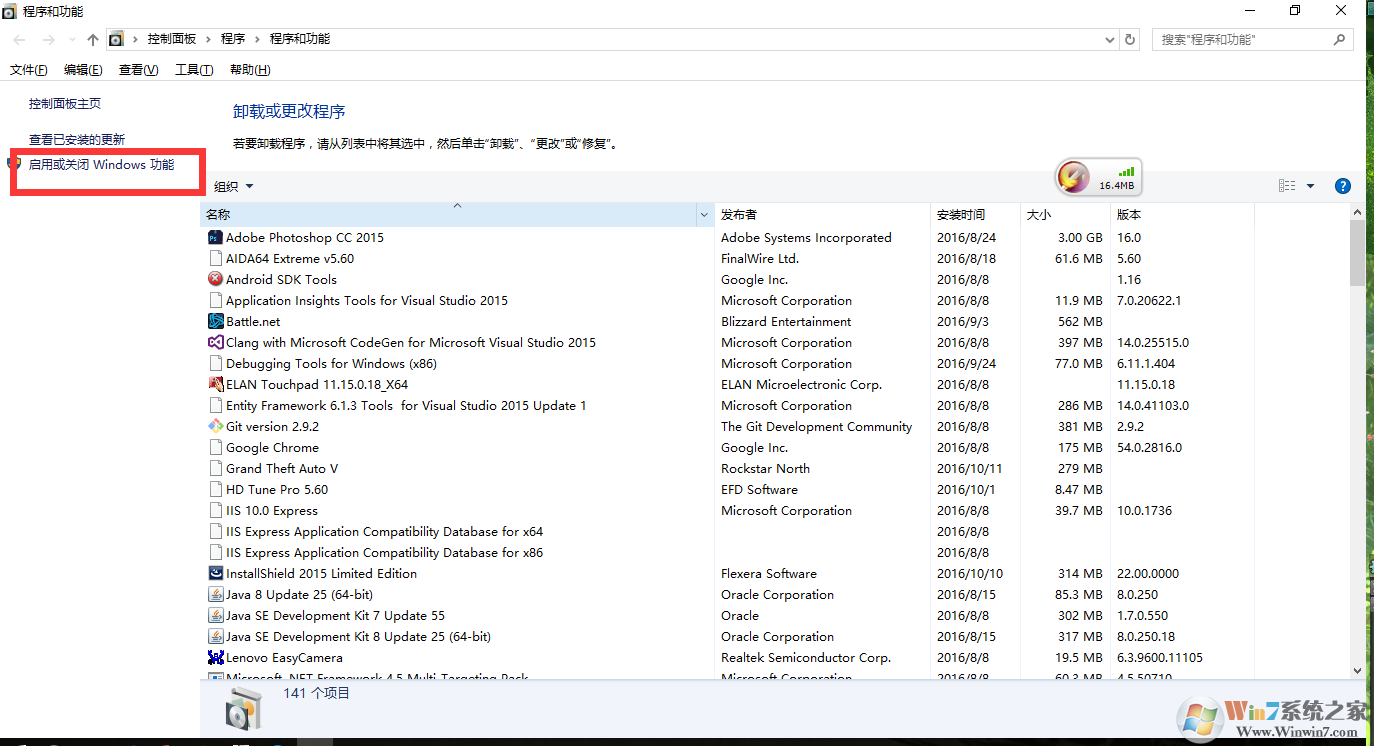This screenshot has width=1374, height=746.
Task: Open the network speed widget showing 16.4MB
Action: [x=1097, y=177]
